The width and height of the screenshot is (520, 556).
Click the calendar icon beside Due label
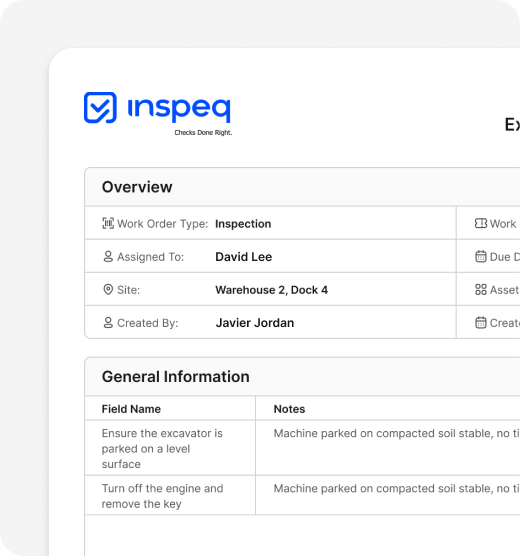pyautogui.click(x=481, y=256)
